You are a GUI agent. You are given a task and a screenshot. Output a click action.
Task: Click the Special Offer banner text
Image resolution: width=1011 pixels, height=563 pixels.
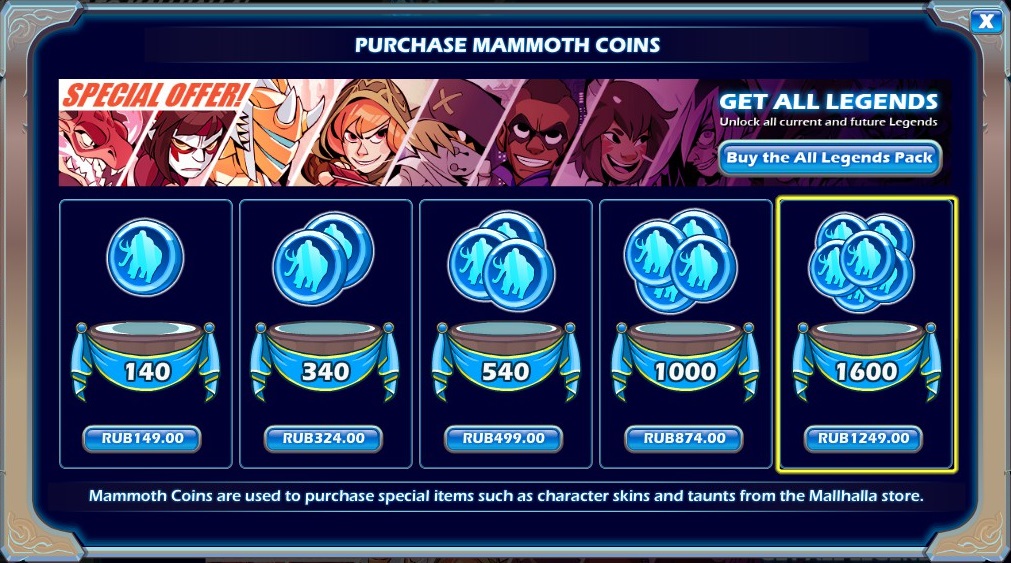point(155,95)
